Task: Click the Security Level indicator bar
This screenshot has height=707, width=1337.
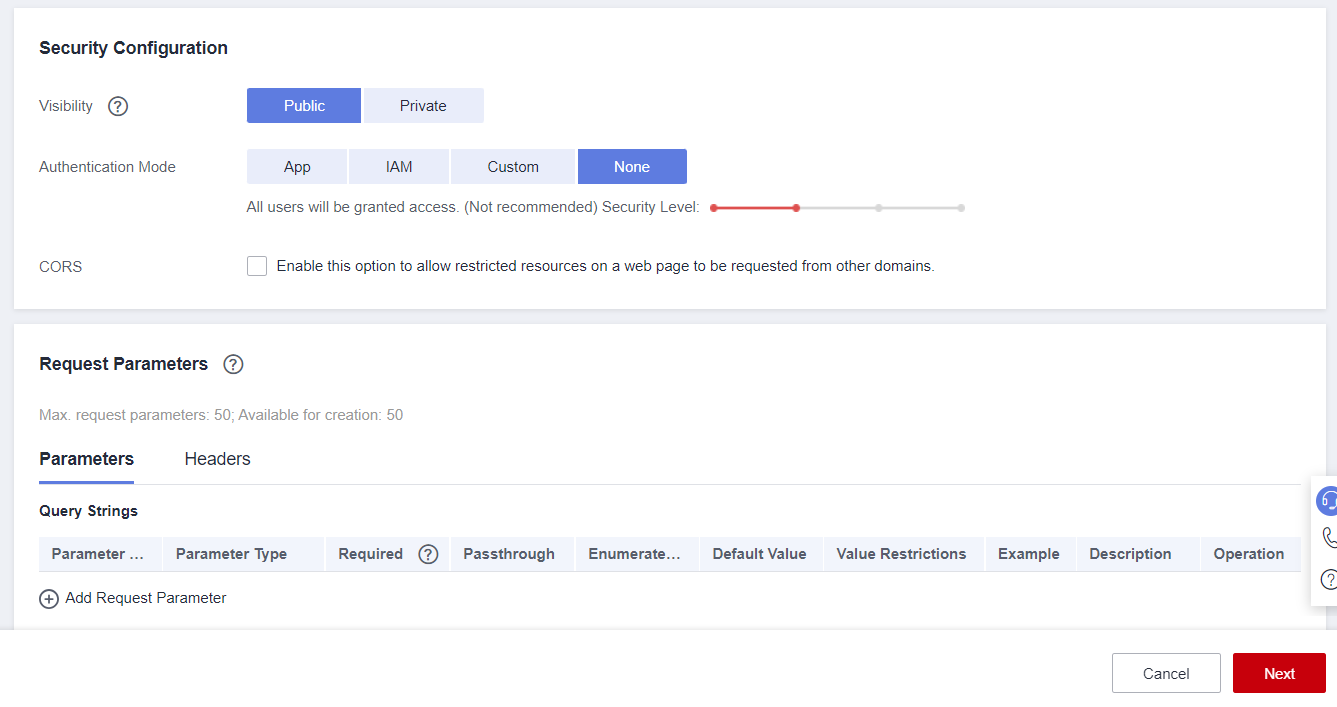Action: point(836,208)
